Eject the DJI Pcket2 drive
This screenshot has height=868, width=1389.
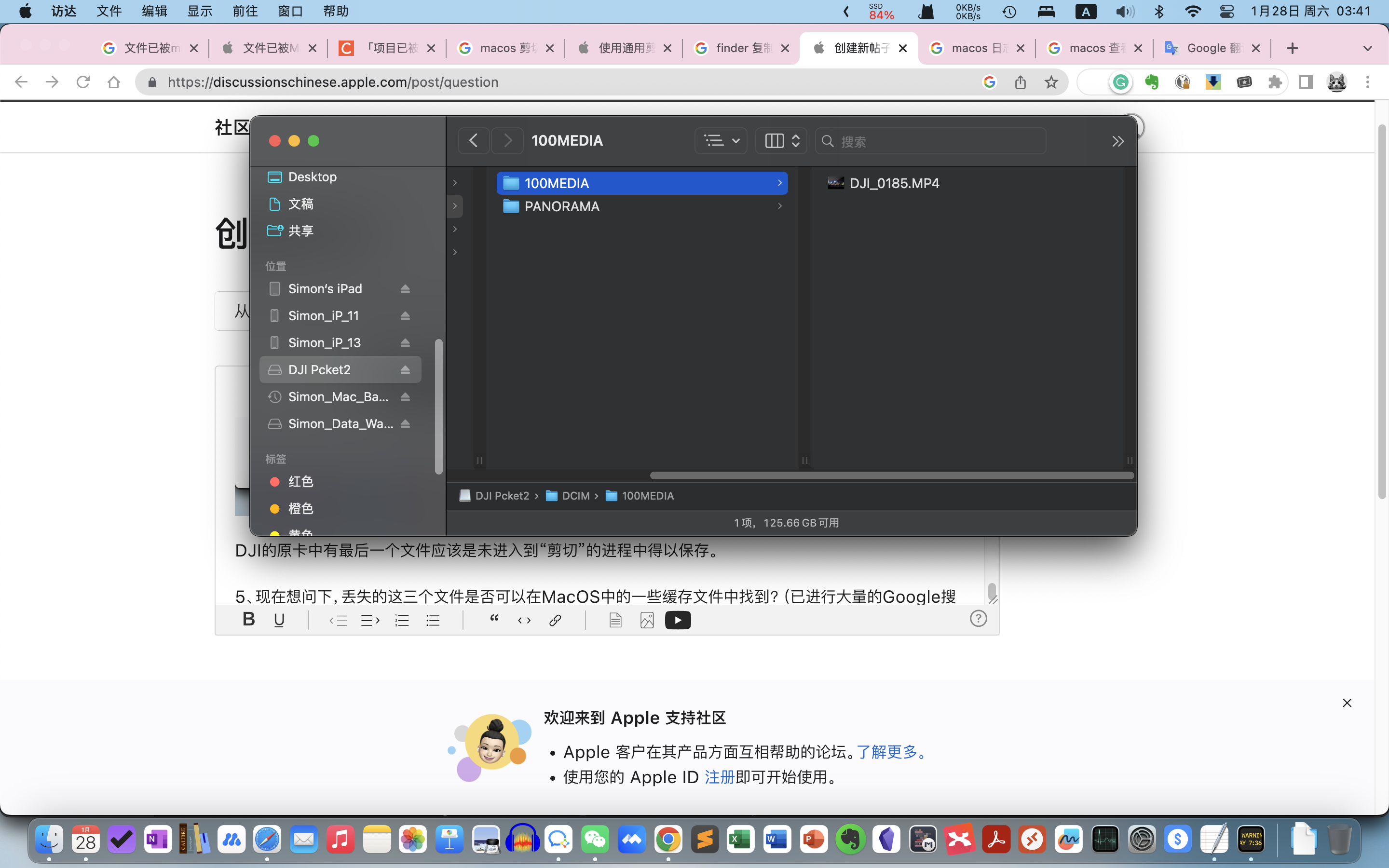click(x=405, y=370)
